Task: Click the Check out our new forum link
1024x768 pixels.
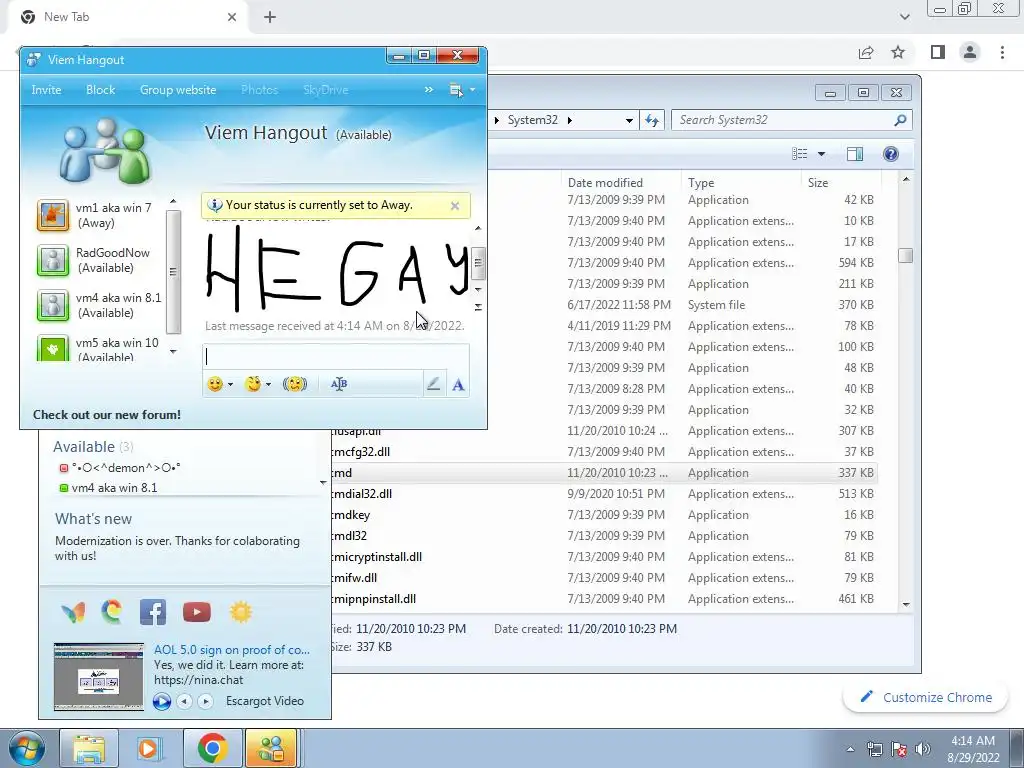Action: (x=107, y=415)
